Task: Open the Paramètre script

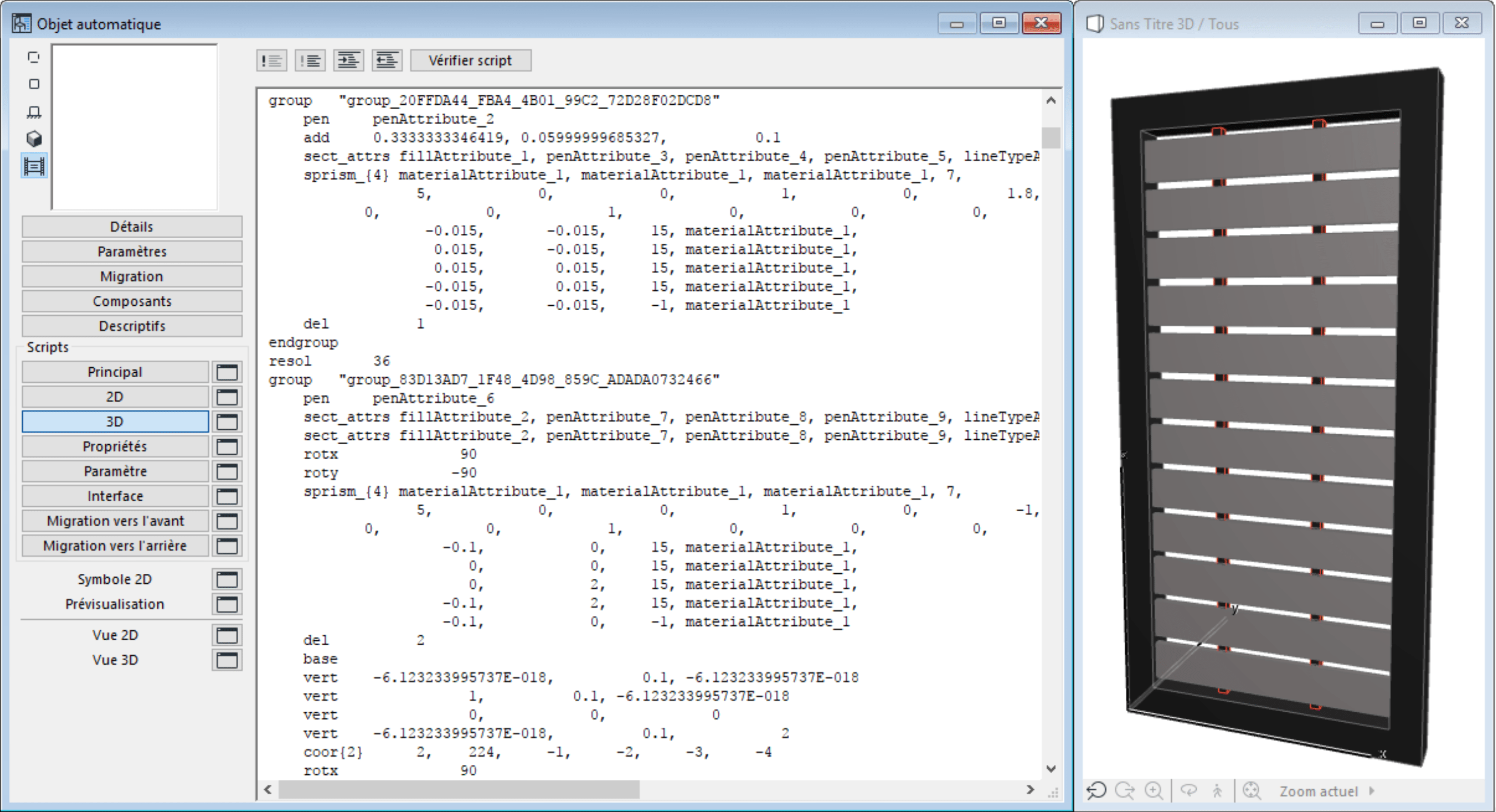Action: tap(115, 472)
